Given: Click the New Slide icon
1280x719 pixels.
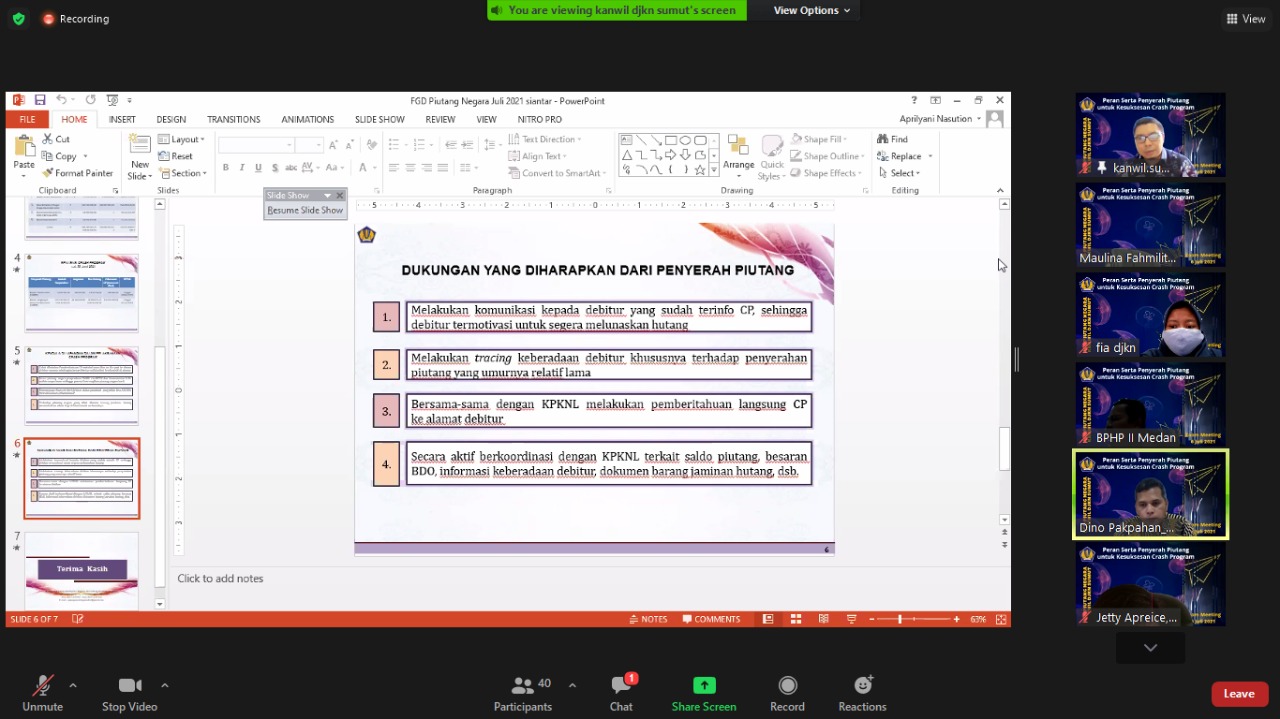Looking at the screenshot, I should [140, 146].
